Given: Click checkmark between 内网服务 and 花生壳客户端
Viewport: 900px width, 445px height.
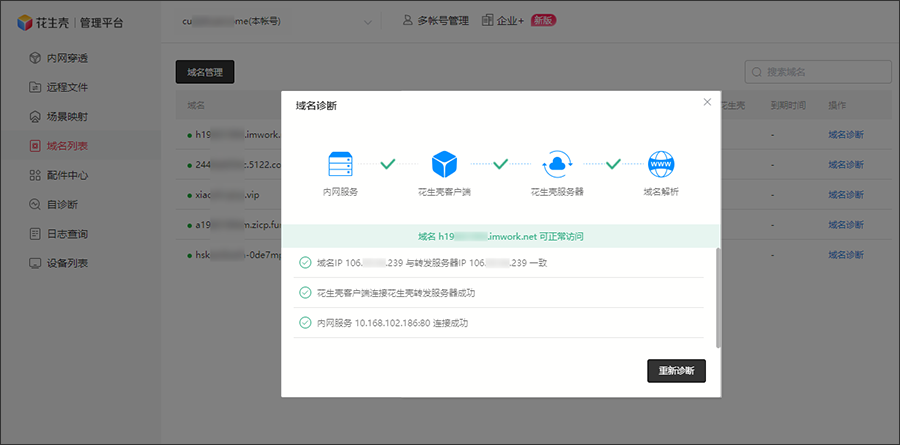Looking at the screenshot, I should point(388,164).
